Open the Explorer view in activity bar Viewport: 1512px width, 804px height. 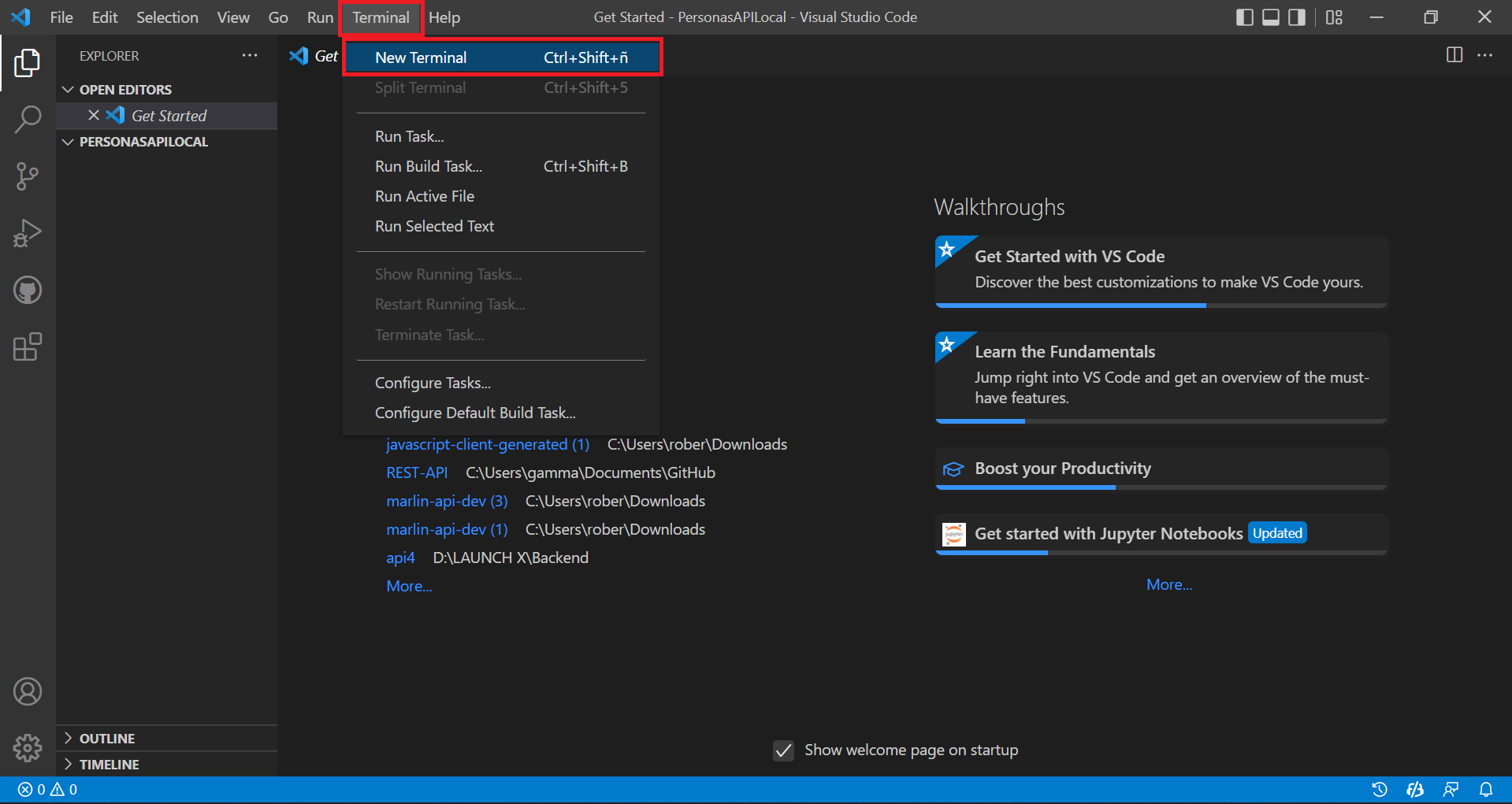[28, 63]
